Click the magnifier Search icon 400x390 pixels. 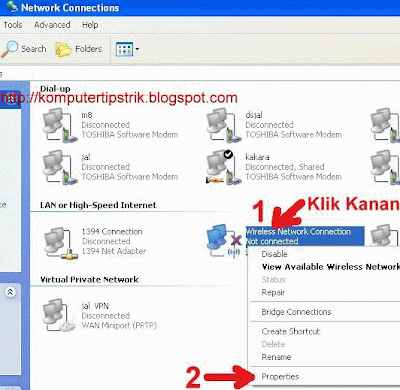9,49
